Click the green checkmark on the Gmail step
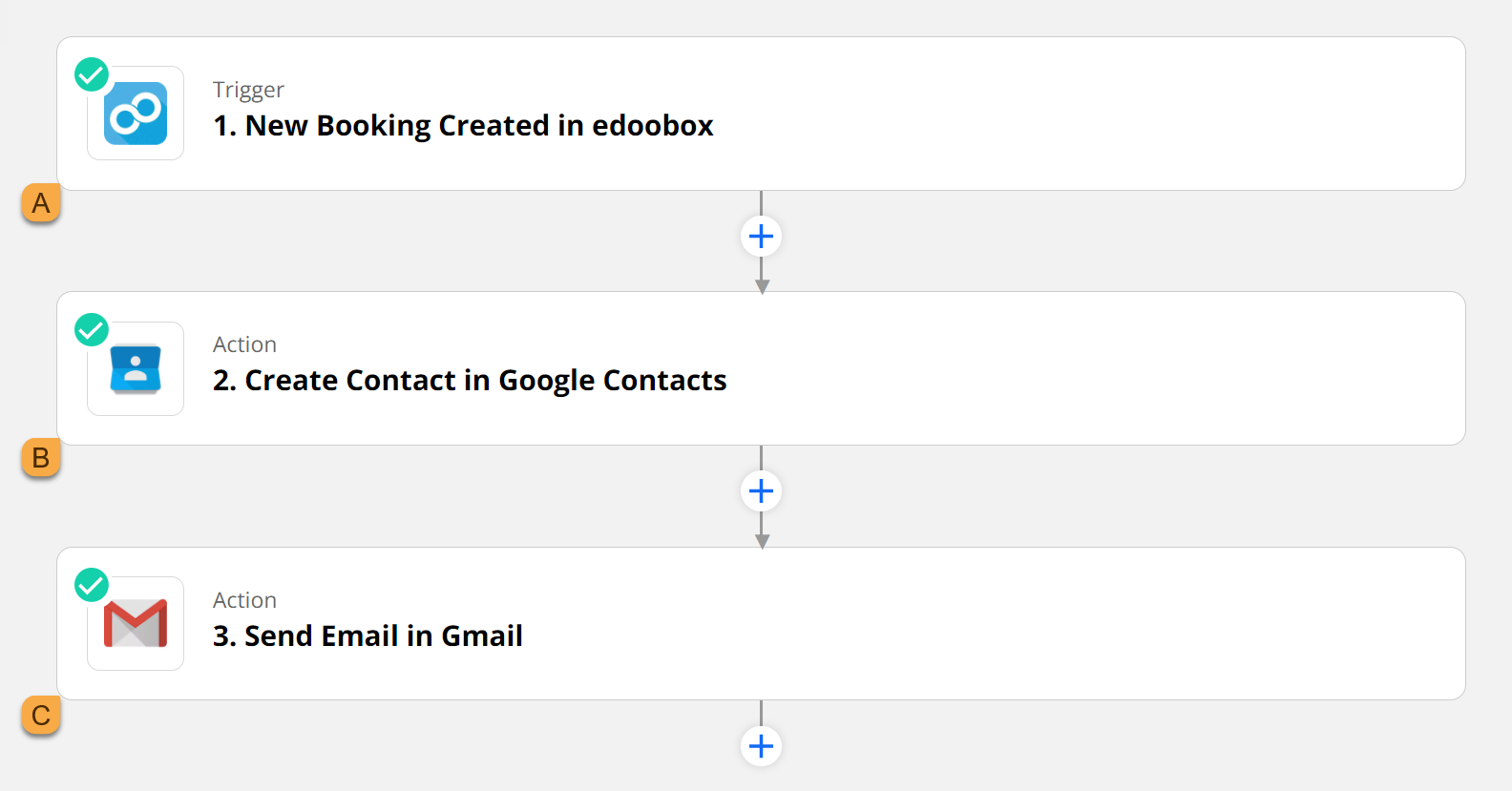The width and height of the screenshot is (1512, 791). pos(92,585)
